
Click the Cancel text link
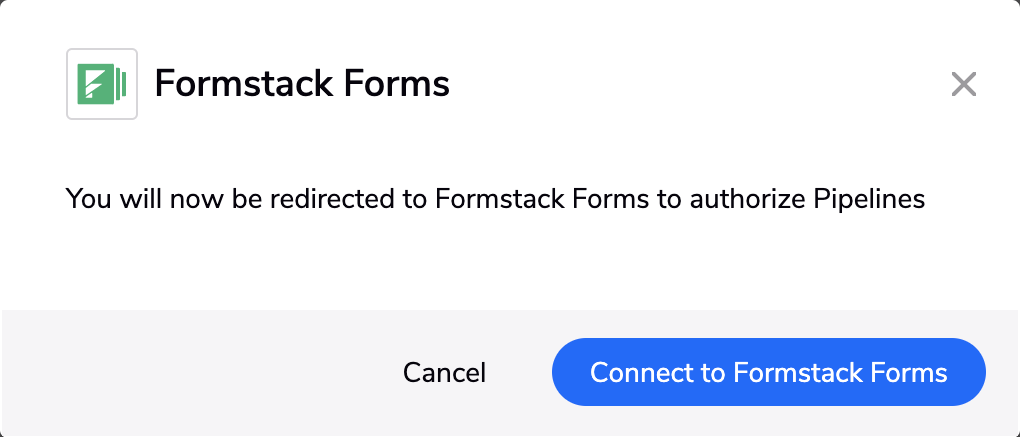point(444,373)
